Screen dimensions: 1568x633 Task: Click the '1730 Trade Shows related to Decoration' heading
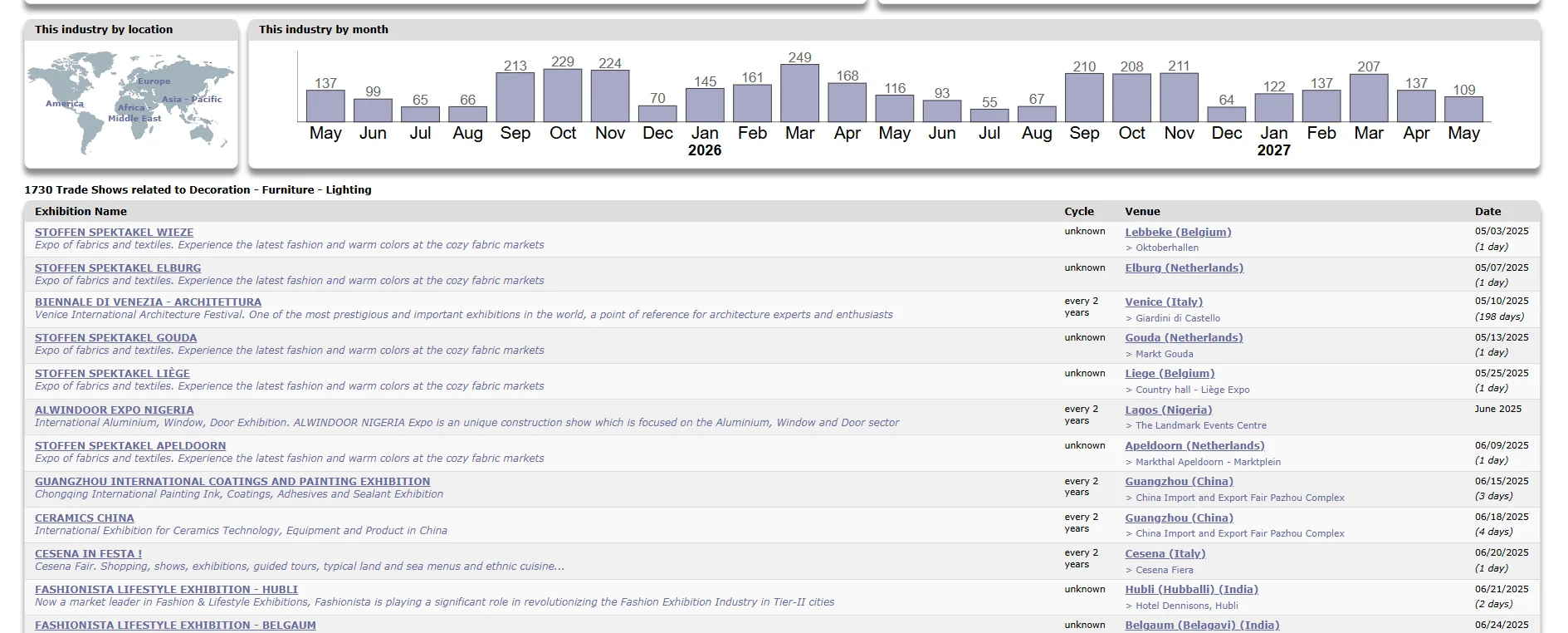click(x=198, y=190)
